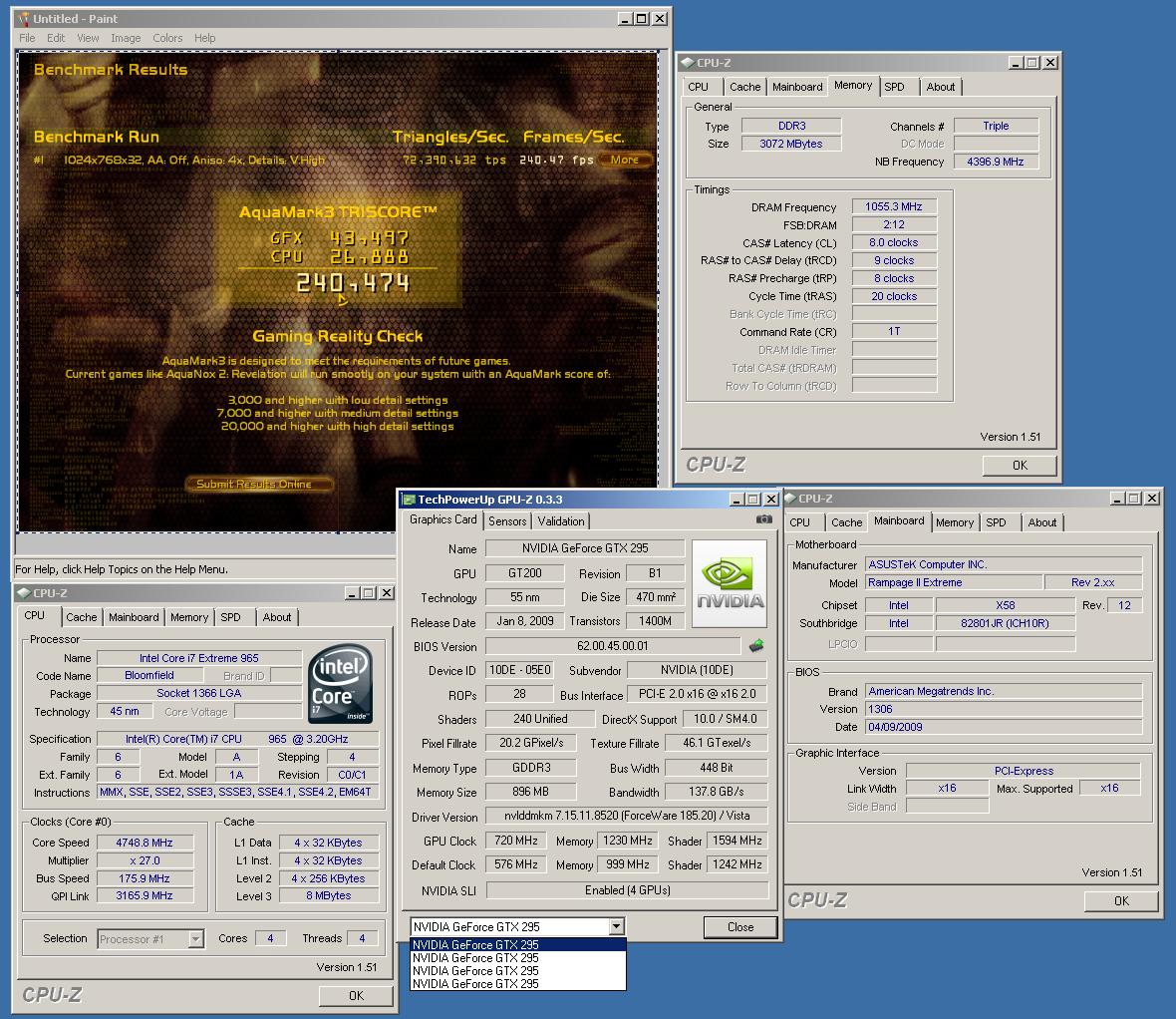Open the File menu in Paint
The width and height of the screenshot is (1176, 1019).
[27, 38]
